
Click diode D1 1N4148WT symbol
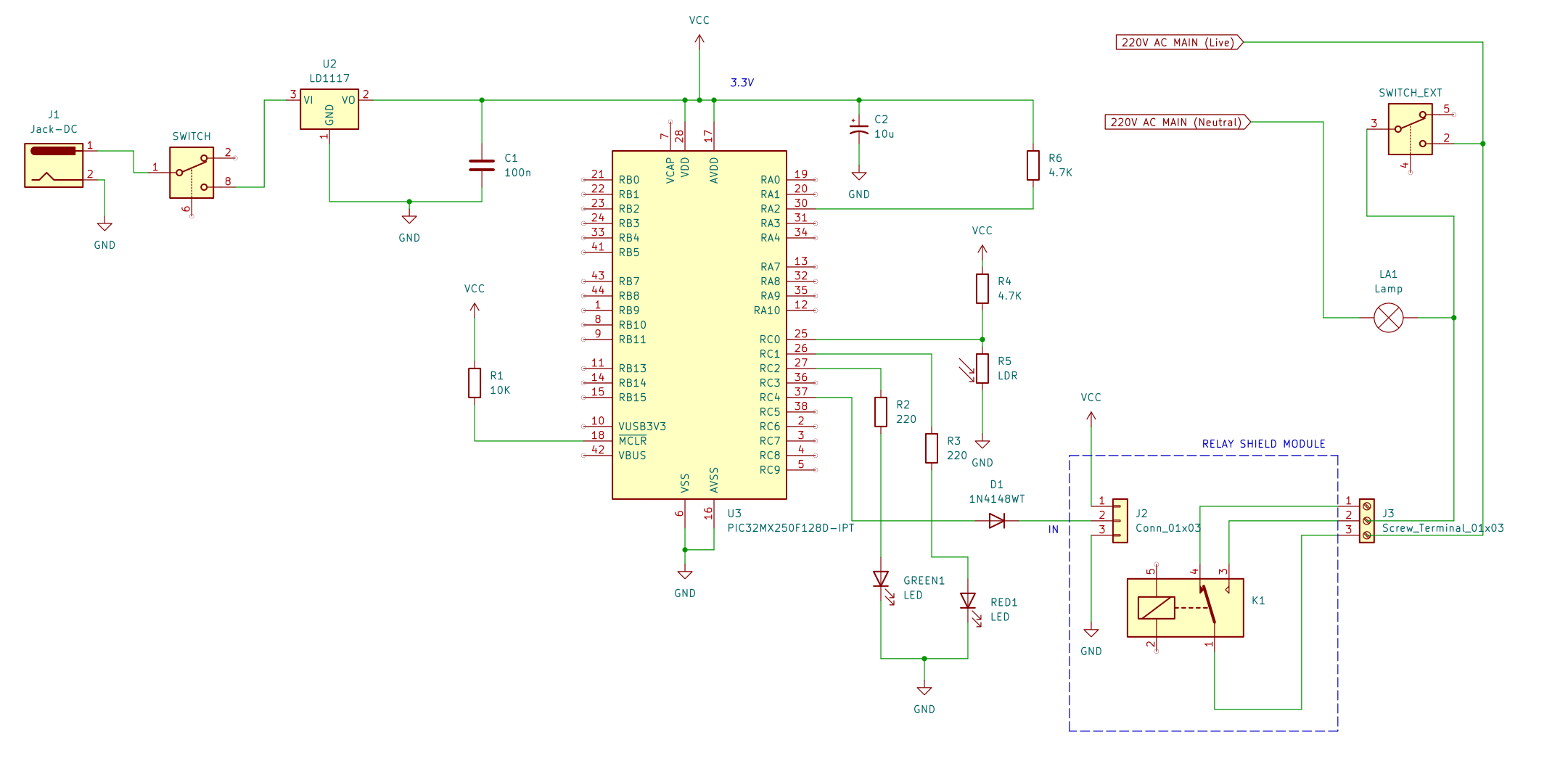coord(997,521)
